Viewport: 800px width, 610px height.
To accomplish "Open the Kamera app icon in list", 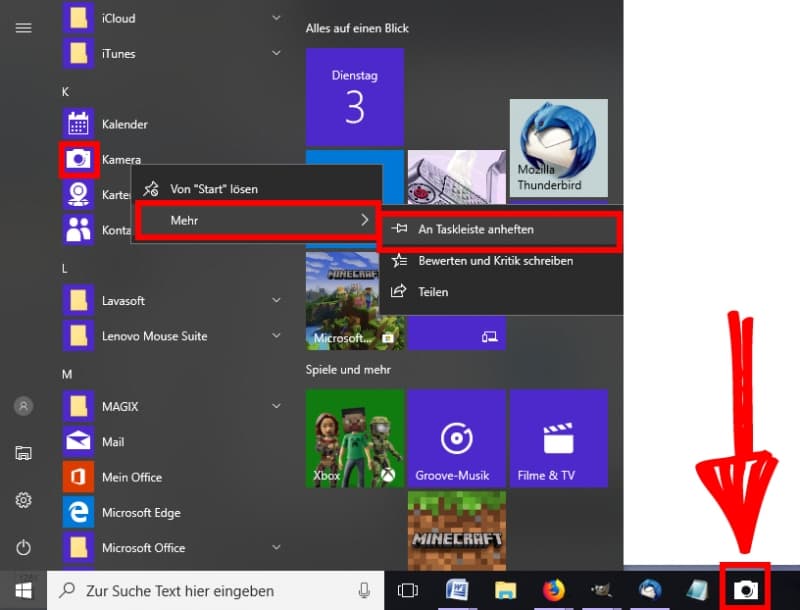I will pyautogui.click(x=78, y=160).
